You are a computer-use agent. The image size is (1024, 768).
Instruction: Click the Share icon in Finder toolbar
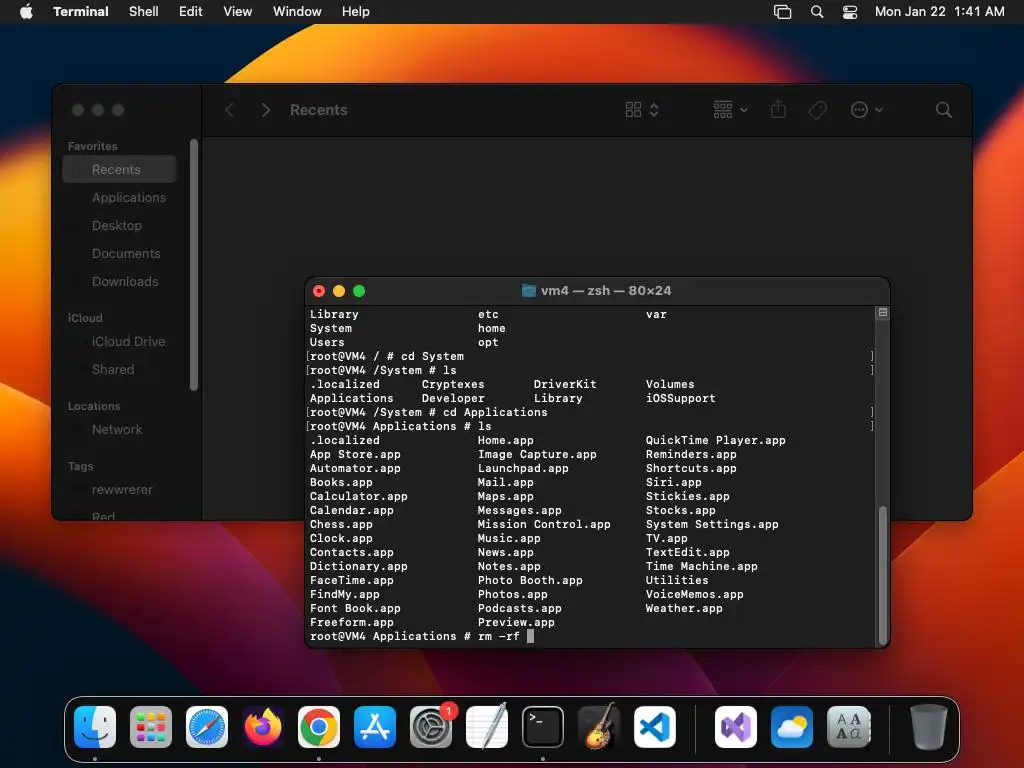(778, 109)
